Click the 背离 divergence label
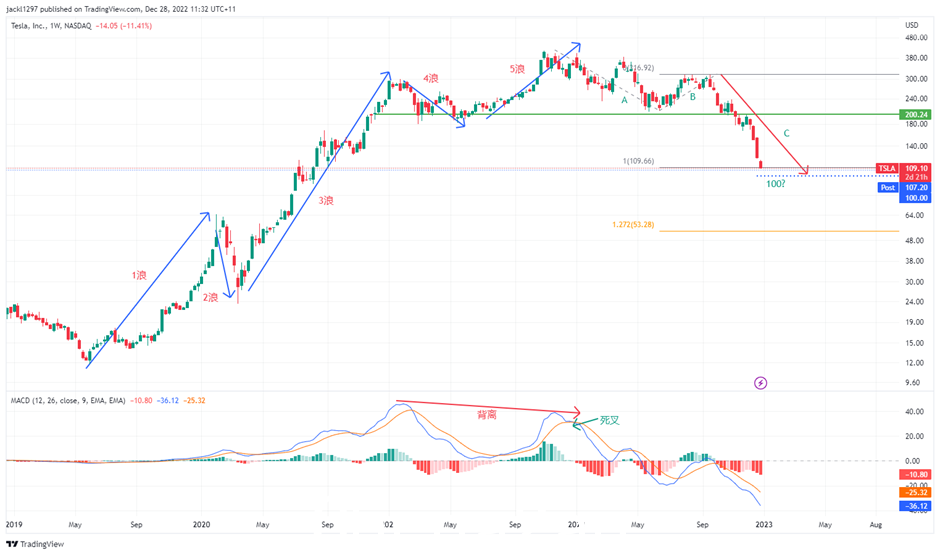 487,415
